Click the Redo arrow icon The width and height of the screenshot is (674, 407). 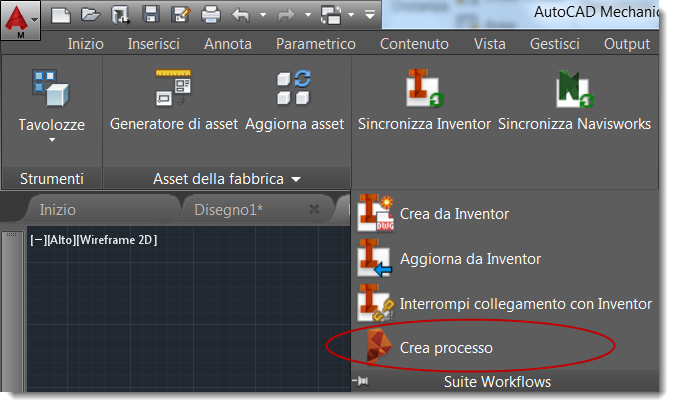coord(286,15)
